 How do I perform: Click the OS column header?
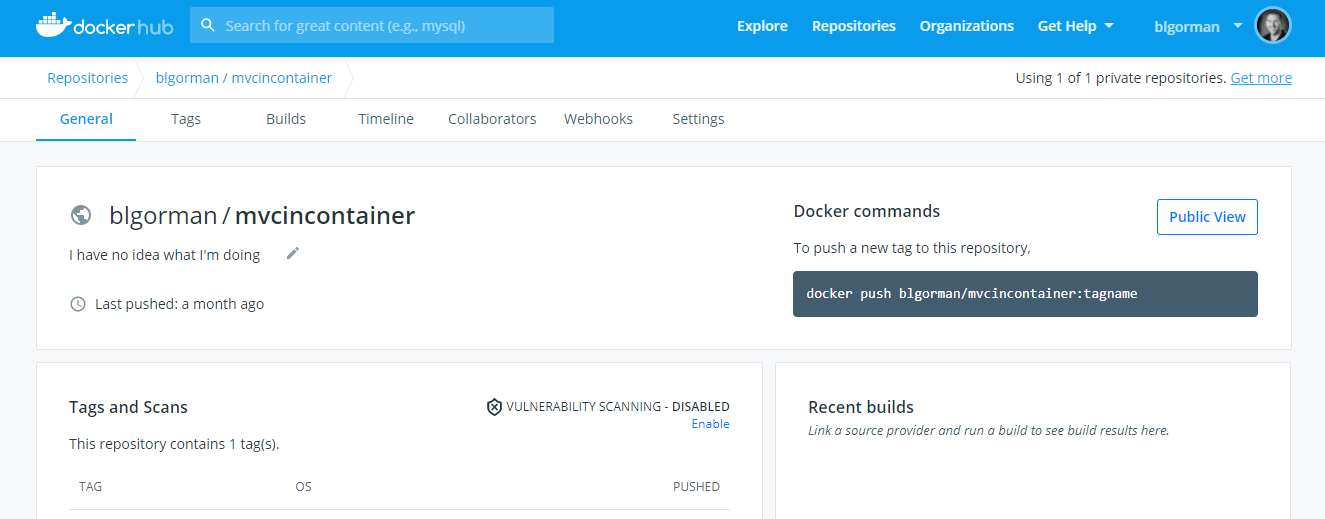coord(304,487)
